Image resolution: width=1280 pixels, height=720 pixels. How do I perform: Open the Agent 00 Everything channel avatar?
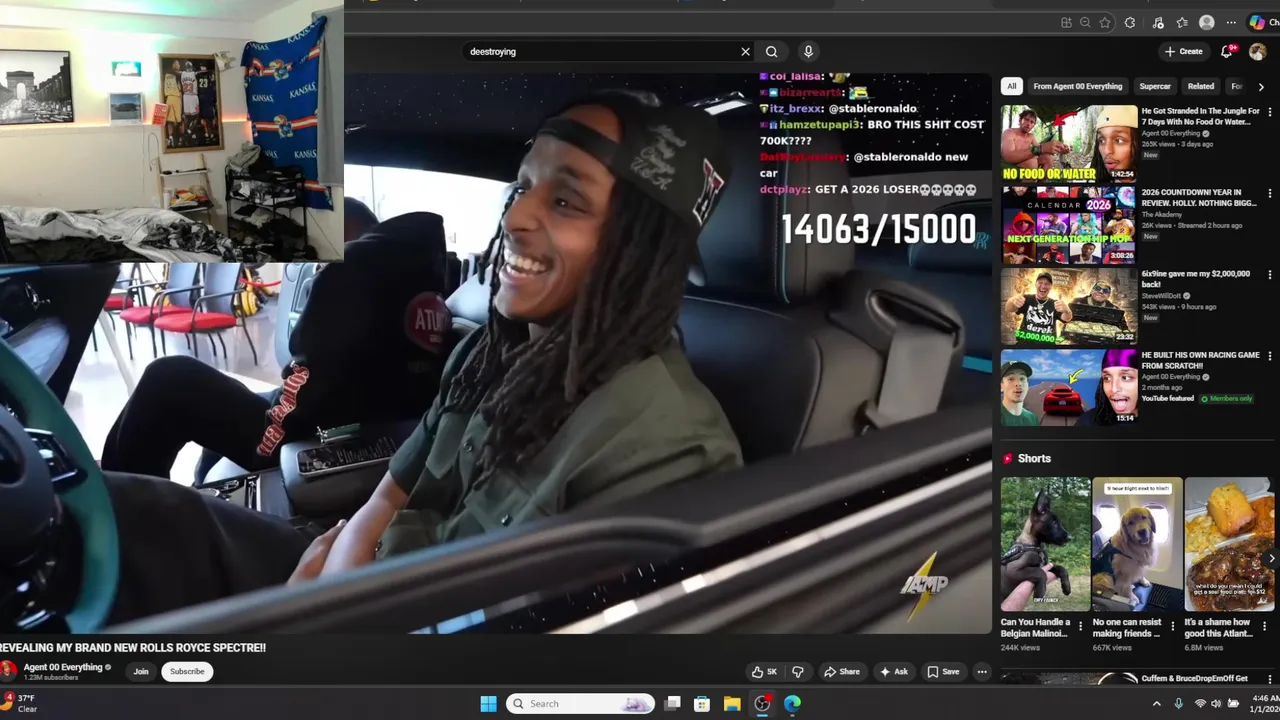click(x=9, y=671)
